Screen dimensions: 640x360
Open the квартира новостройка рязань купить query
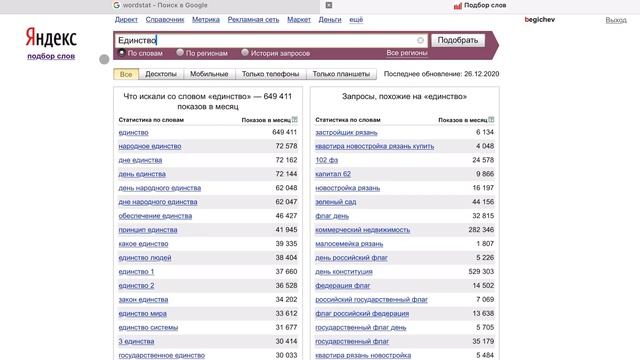click(x=375, y=146)
